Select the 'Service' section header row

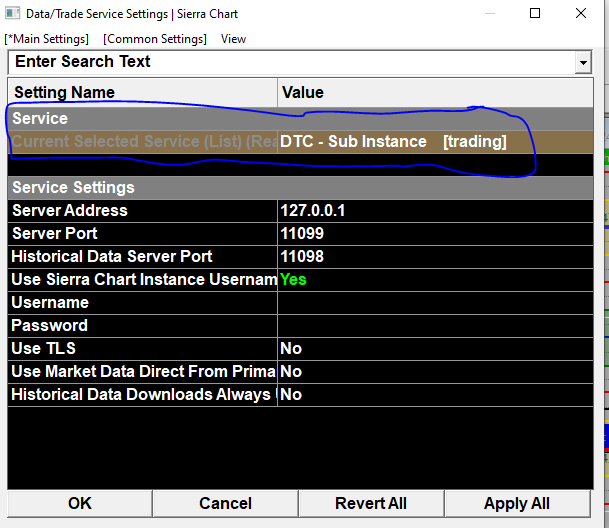300,118
